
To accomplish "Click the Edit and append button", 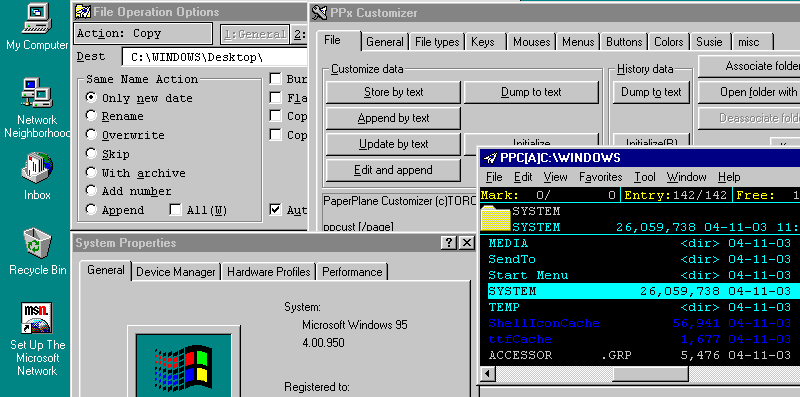I will 393,170.
